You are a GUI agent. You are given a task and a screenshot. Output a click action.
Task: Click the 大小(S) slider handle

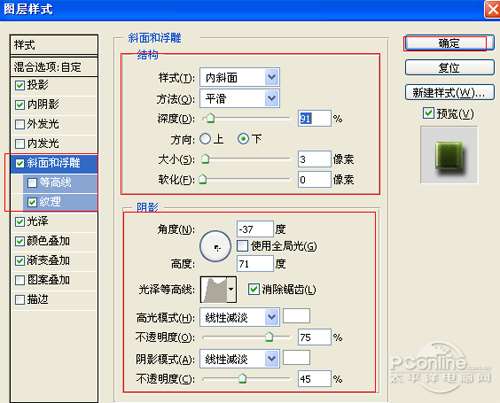pos(205,159)
